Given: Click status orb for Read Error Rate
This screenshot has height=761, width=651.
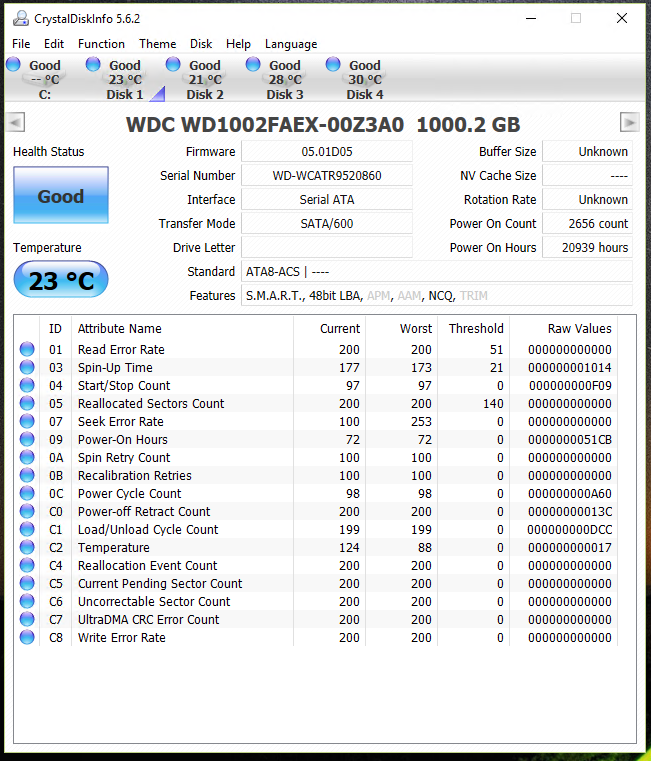Looking at the screenshot, I should (x=27, y=350).
